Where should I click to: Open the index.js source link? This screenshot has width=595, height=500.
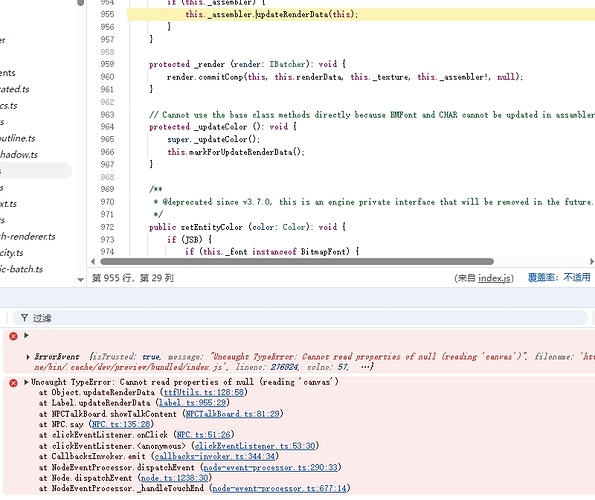click(495, 278)
